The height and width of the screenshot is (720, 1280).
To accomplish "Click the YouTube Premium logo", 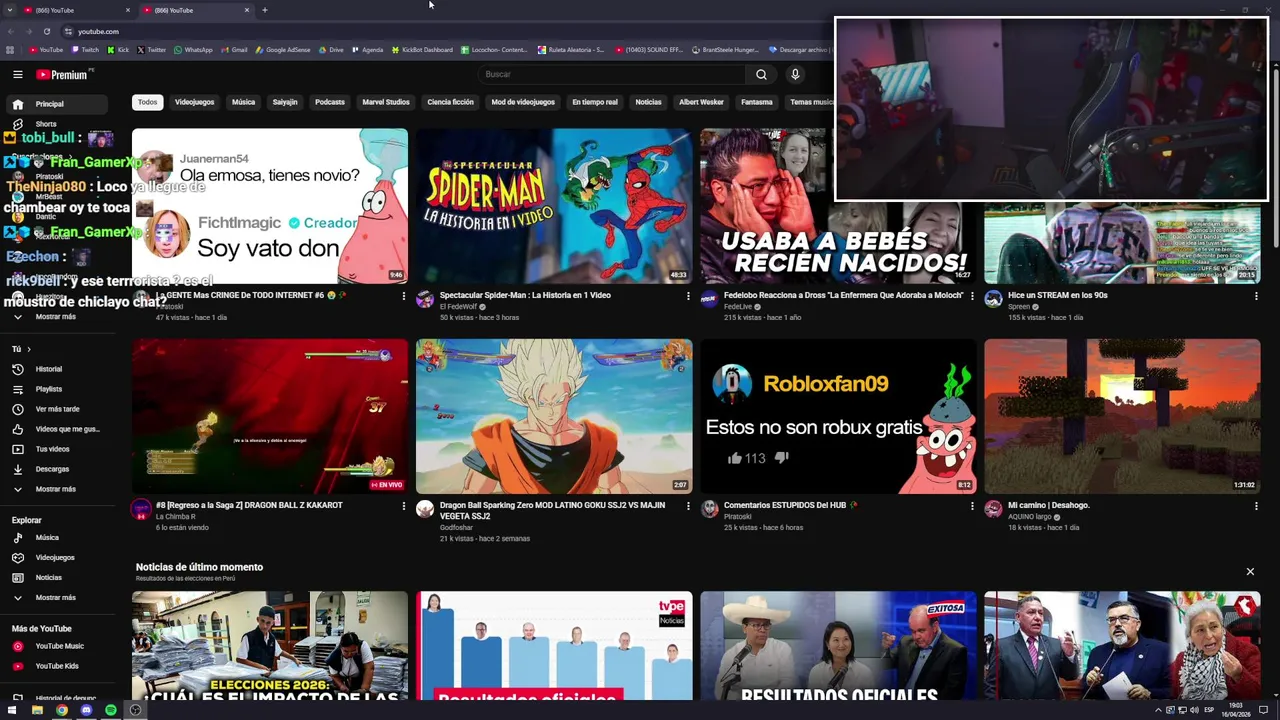I will (62, 74).
